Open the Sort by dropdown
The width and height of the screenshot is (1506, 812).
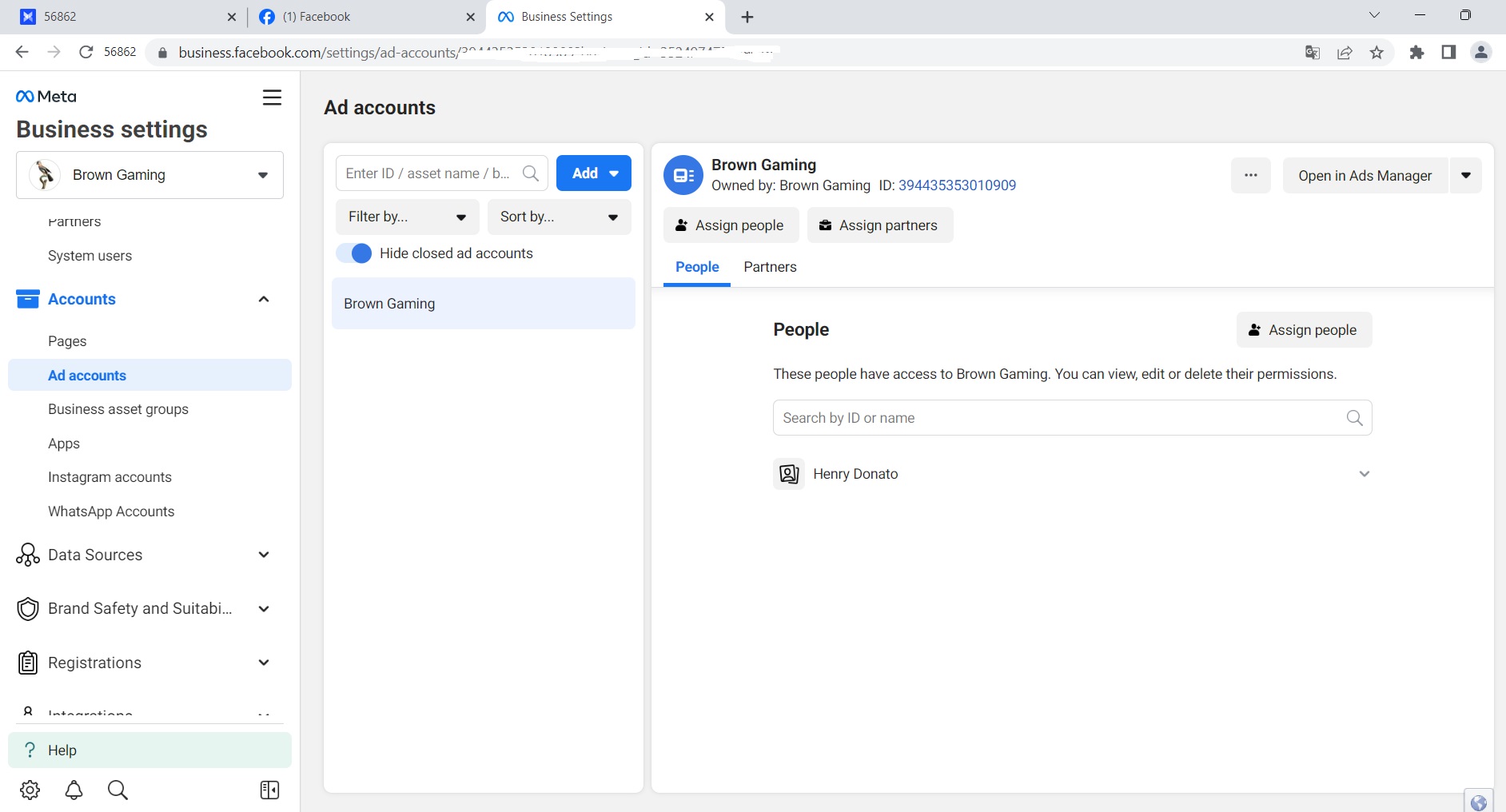[559, 217]
